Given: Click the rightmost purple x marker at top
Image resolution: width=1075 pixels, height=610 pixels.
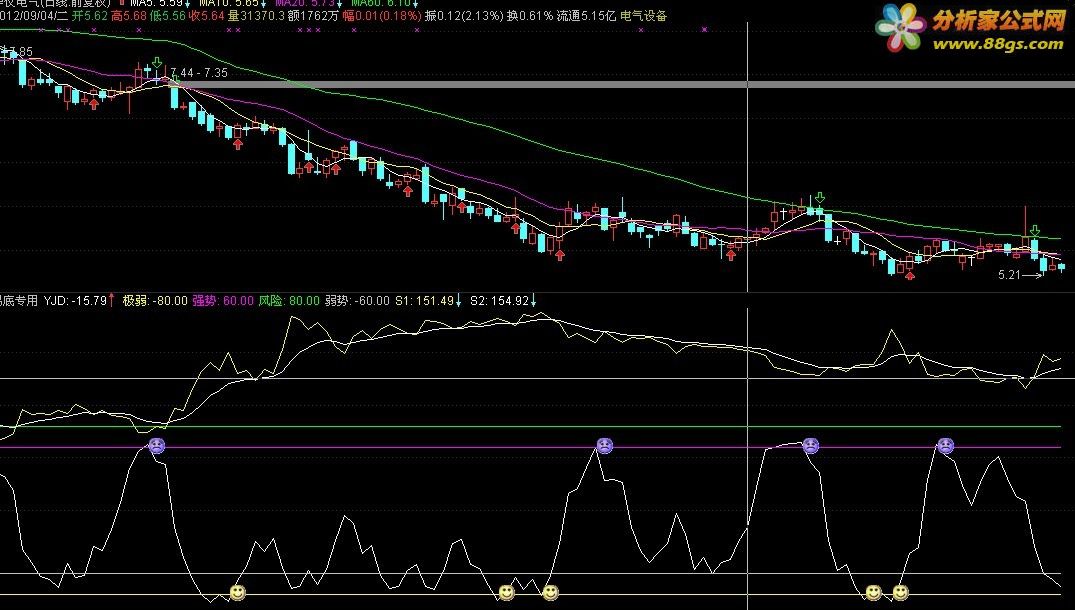Looking at the screenshot, I should [704, 29].
